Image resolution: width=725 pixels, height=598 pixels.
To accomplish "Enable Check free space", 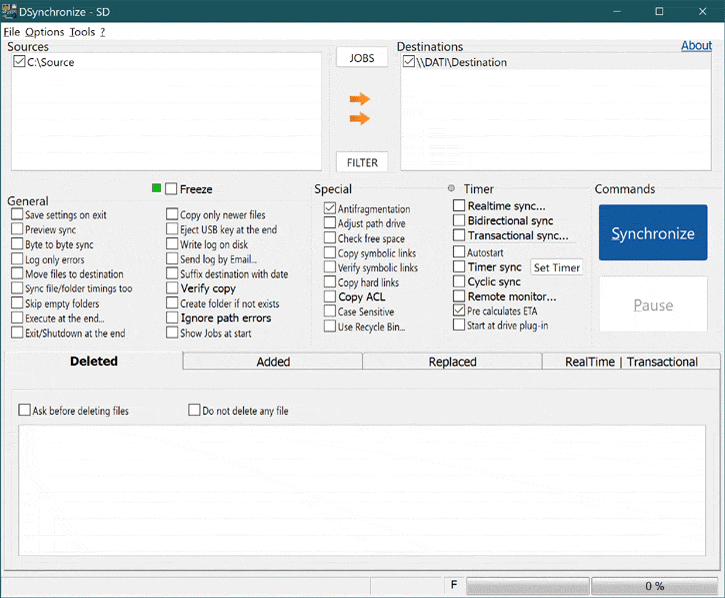I will click(x=330, y=238).
